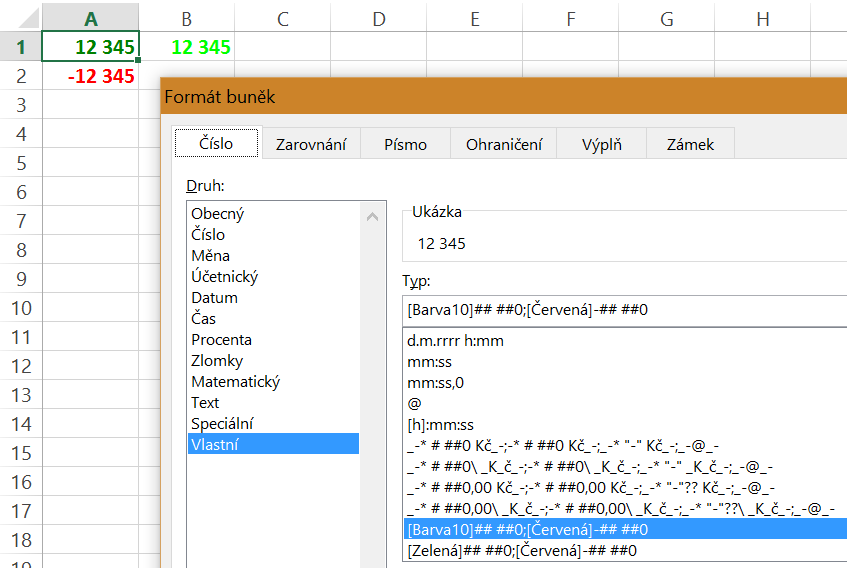Choose Obecný in the Druh list
This screenshot has width=847, height=568.
[x=217, y=214]
